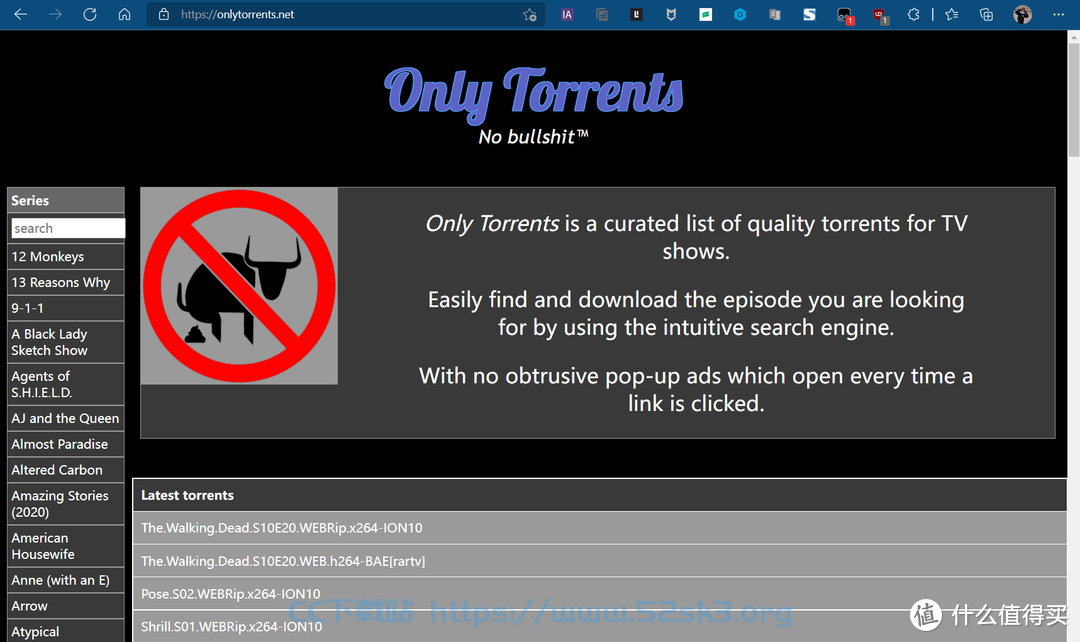Click the gray translate-style extension icon
The image size is (1080, 642).
(775, 14)
